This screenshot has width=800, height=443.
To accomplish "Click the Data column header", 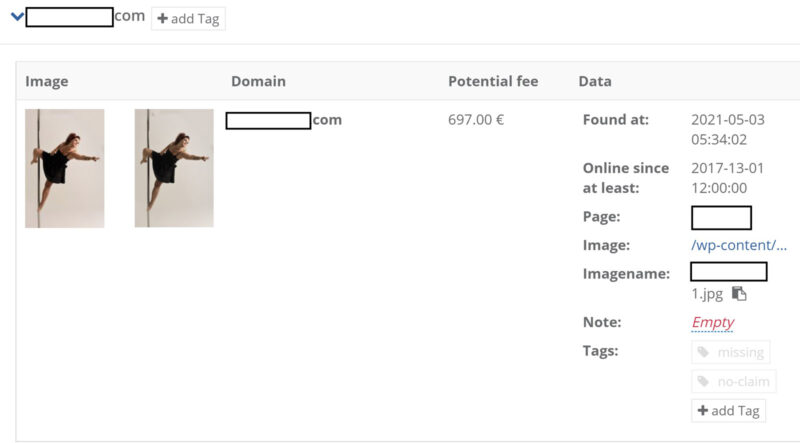I will (595, 81).
